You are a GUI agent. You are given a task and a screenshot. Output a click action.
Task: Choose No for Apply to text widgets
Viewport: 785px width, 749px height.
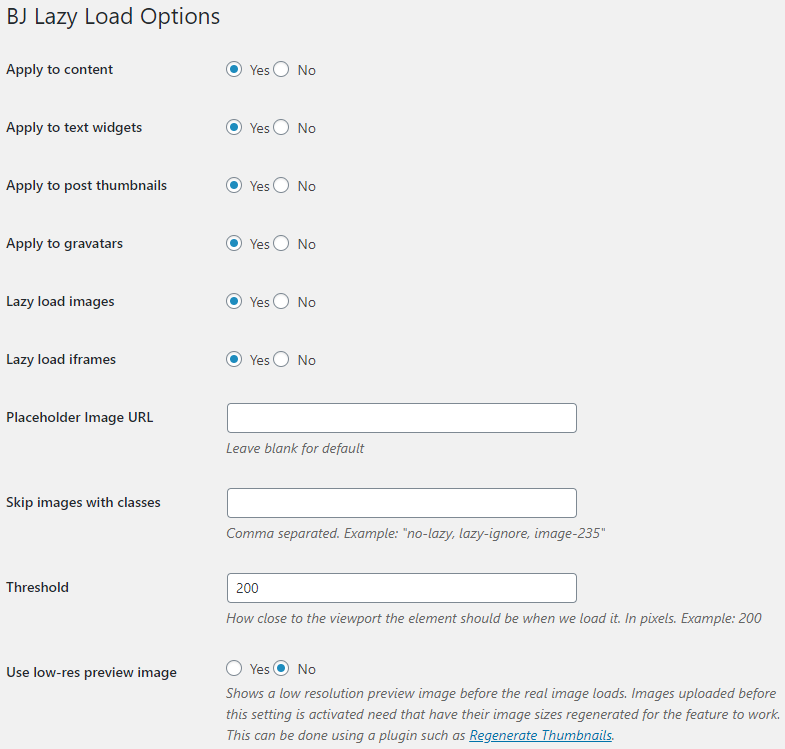click(282, 128)
